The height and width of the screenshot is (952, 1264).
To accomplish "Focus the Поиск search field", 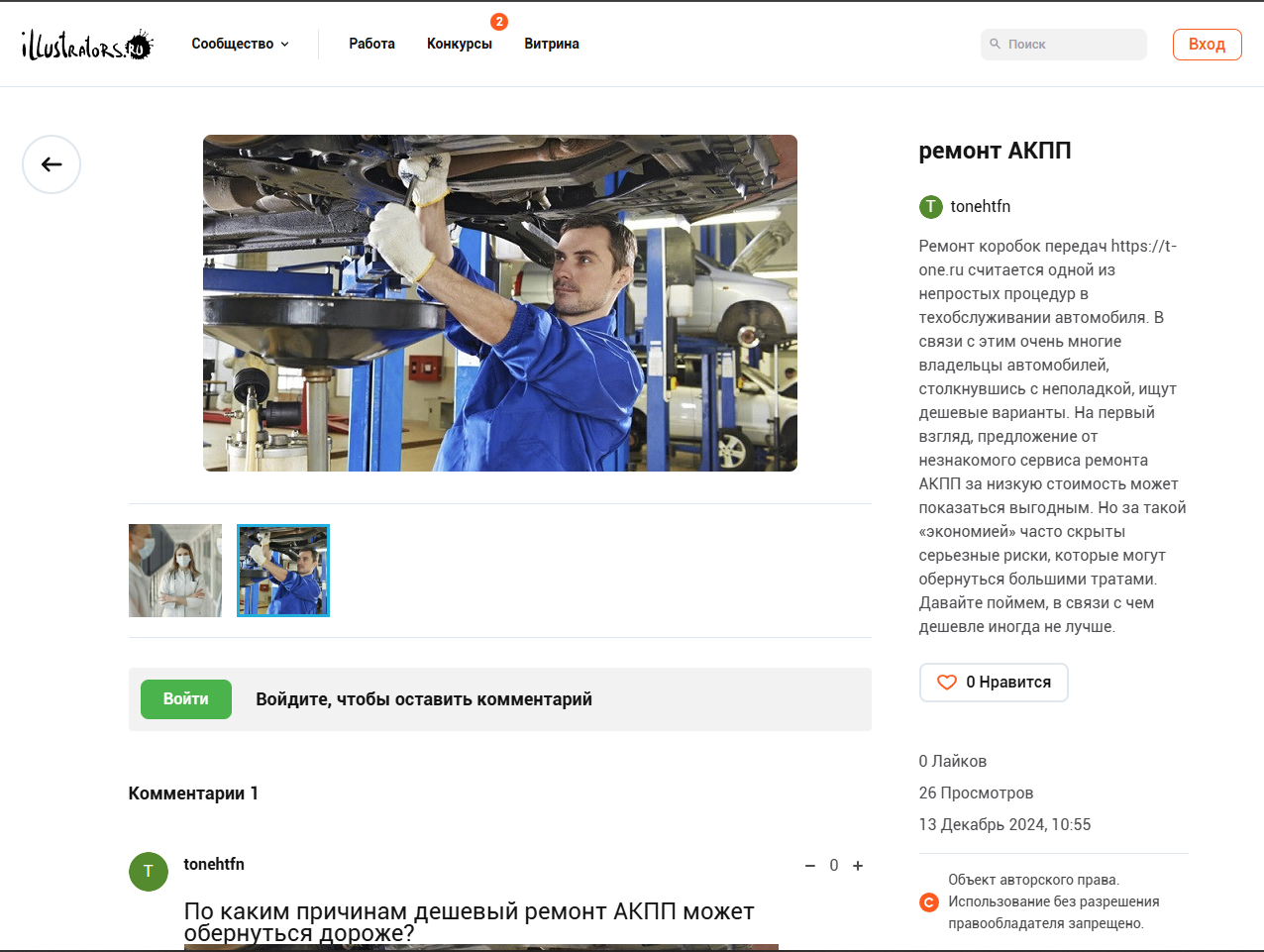I will coord(1064,45).
